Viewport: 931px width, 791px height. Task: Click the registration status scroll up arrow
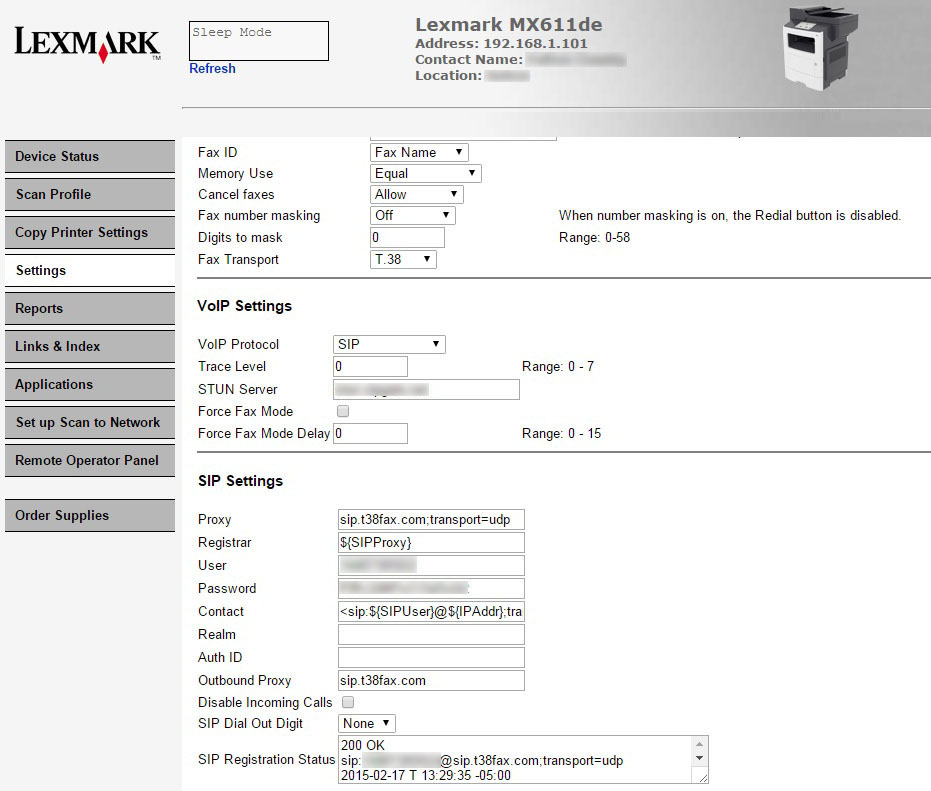coord(699,743)
